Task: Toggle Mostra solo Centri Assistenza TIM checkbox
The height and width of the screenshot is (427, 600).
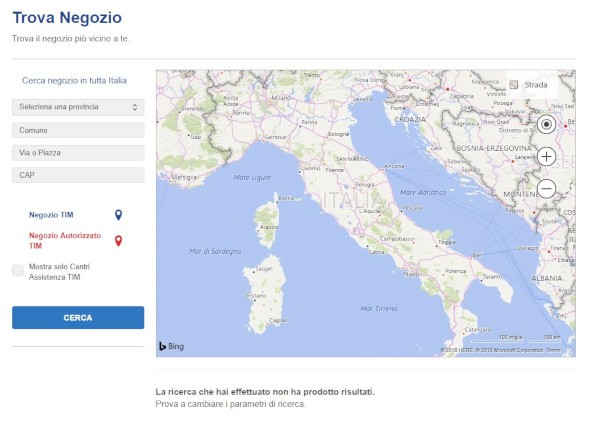Action: click(x=18, y=271)
